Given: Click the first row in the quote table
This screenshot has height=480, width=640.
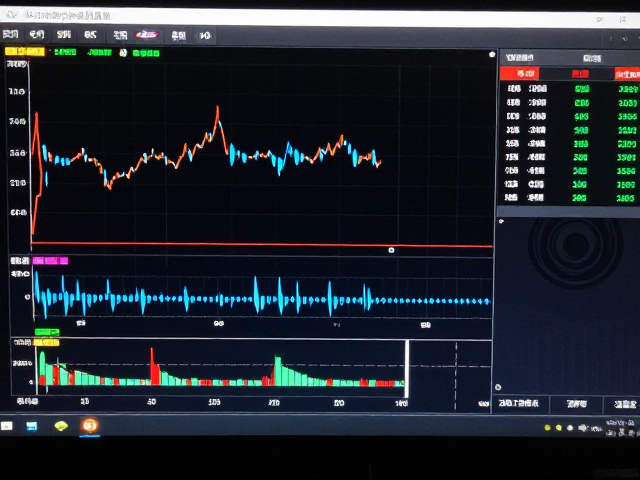Looking at the screenshot, I should (x=570, y=89).
